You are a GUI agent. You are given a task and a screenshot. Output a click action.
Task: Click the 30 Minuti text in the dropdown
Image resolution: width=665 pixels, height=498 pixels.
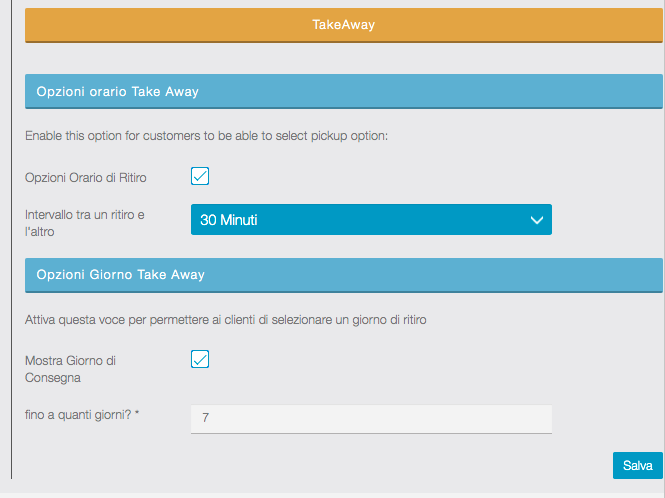pyautogui.click(x=229, y=219)
